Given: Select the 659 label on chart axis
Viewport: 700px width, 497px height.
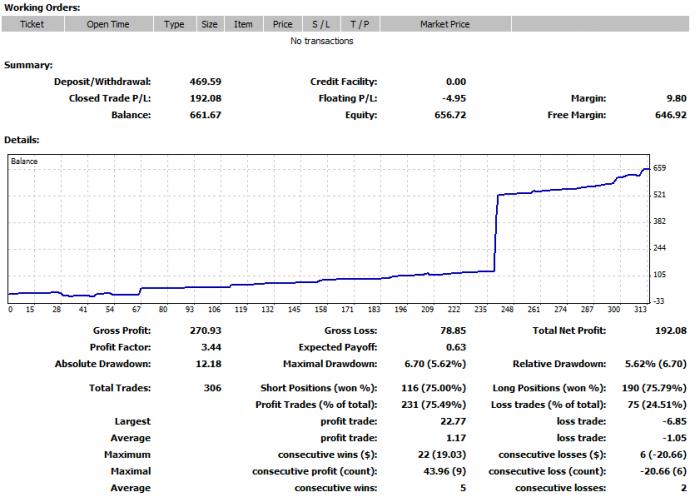Looking at the screenshot, I should click(659, 168).
